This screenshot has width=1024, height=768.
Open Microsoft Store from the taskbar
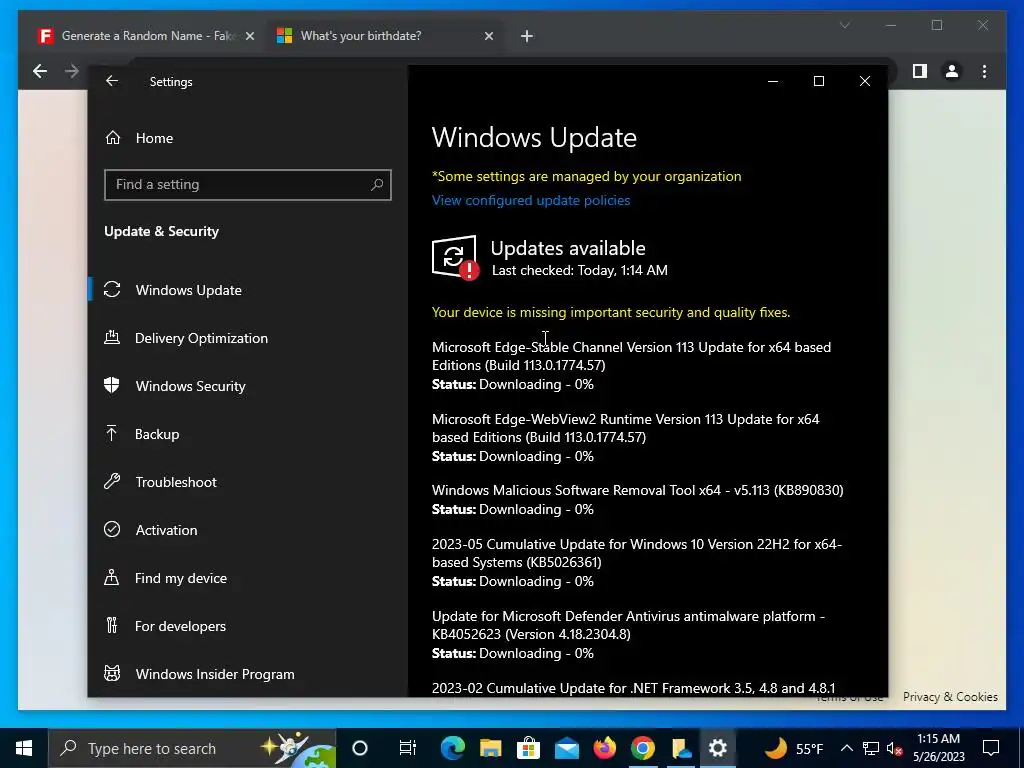[x=528, y=748]
